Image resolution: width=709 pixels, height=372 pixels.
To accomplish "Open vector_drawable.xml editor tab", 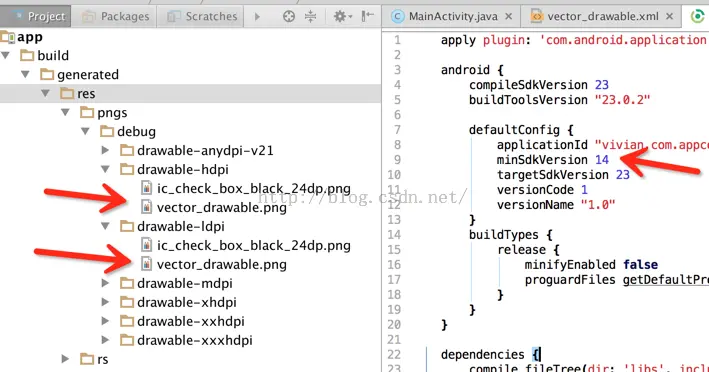I will (x=603, y=17).
